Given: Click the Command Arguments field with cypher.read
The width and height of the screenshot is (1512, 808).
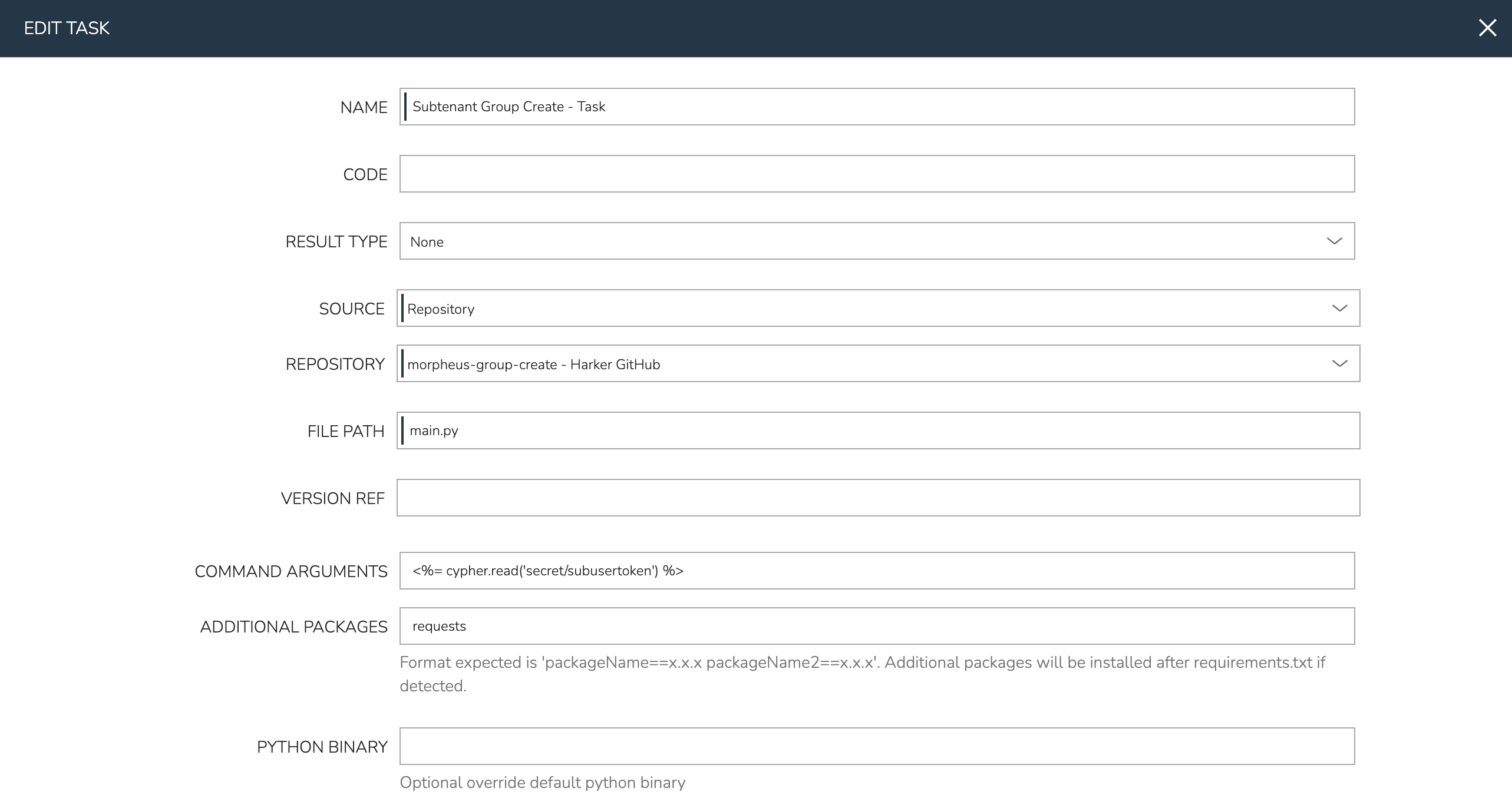Looking at the screenshot, I should [877, 571].
